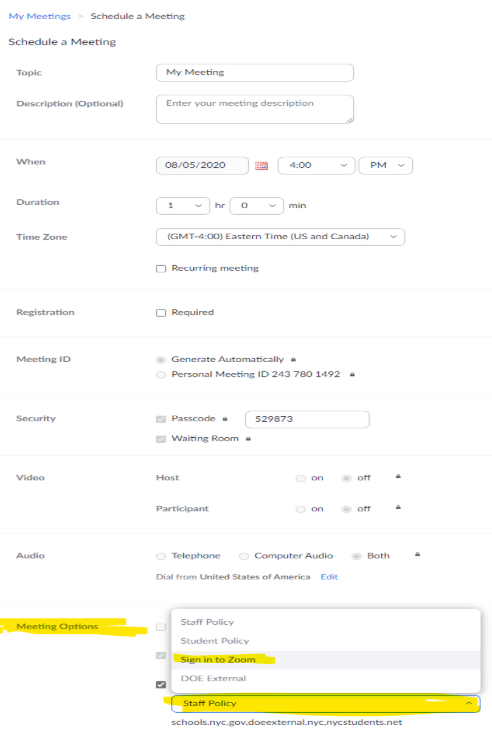Click lock icon next to Passcode
This screenshot has height=729, width=492.
pos(225,419)
